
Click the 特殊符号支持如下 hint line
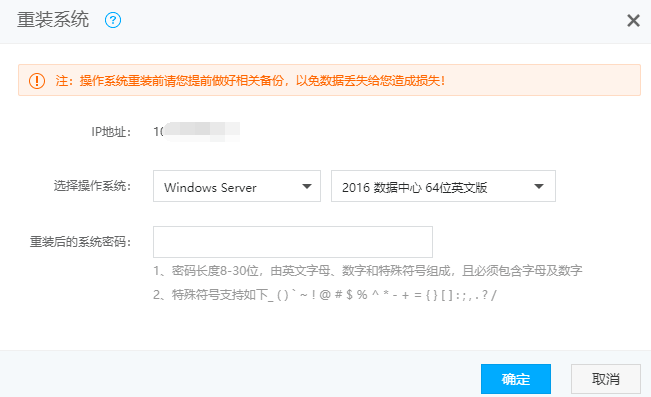point(325,295)
